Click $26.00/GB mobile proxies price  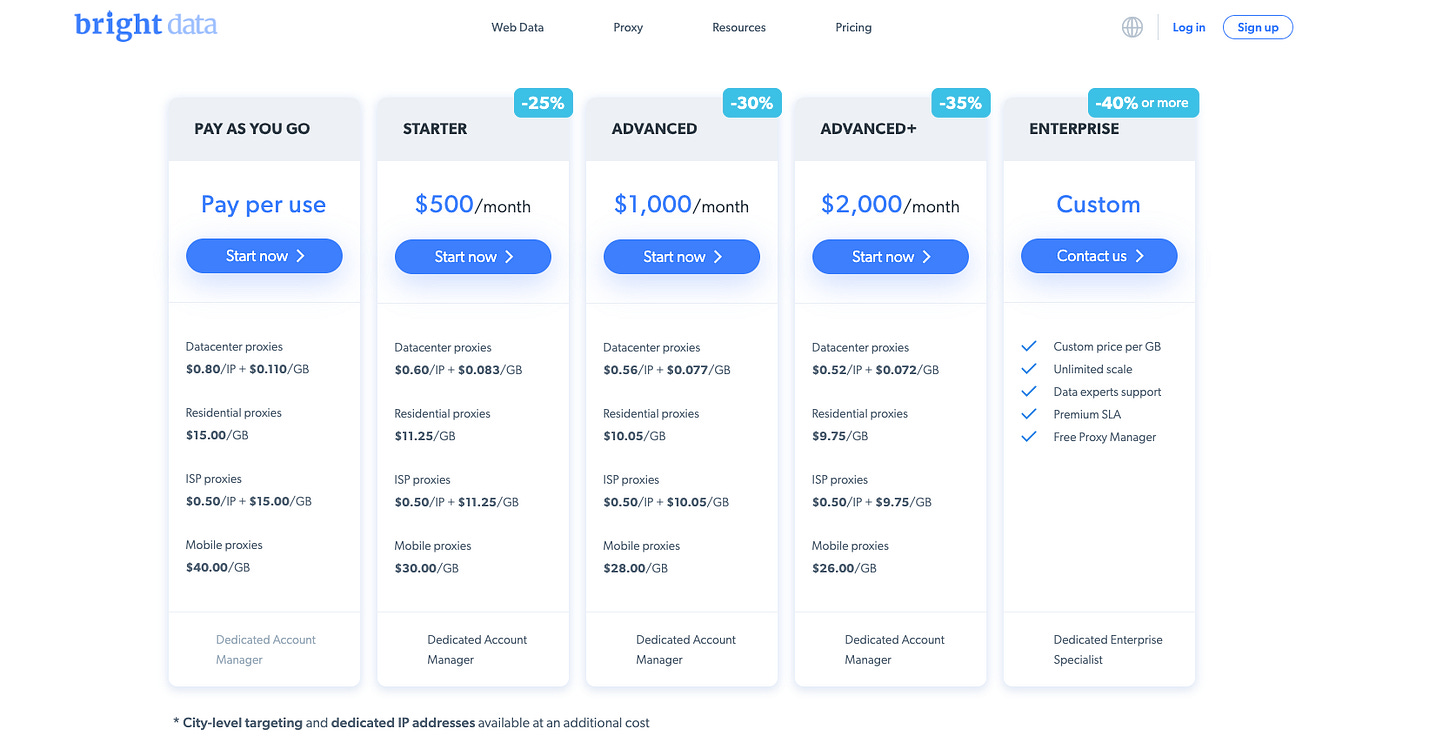coord(844,568)
